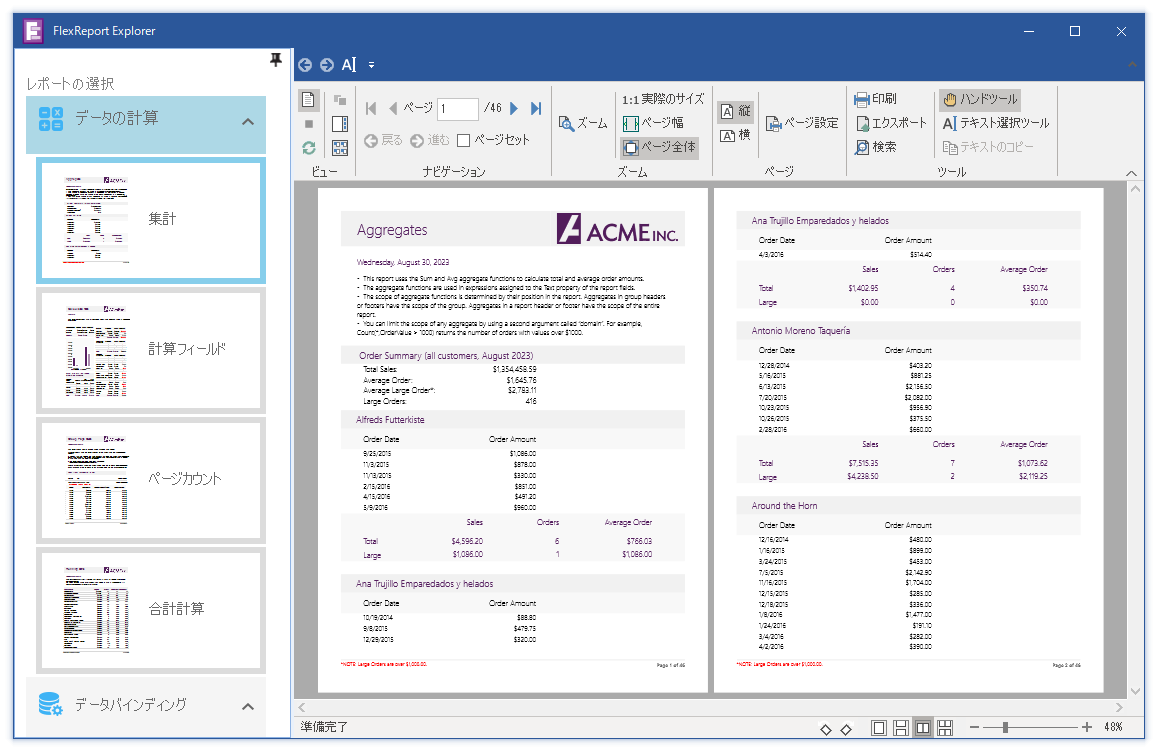Screen dimensions: 1162x756
Task: Go to the previous page
Action: tap(393, 108)
